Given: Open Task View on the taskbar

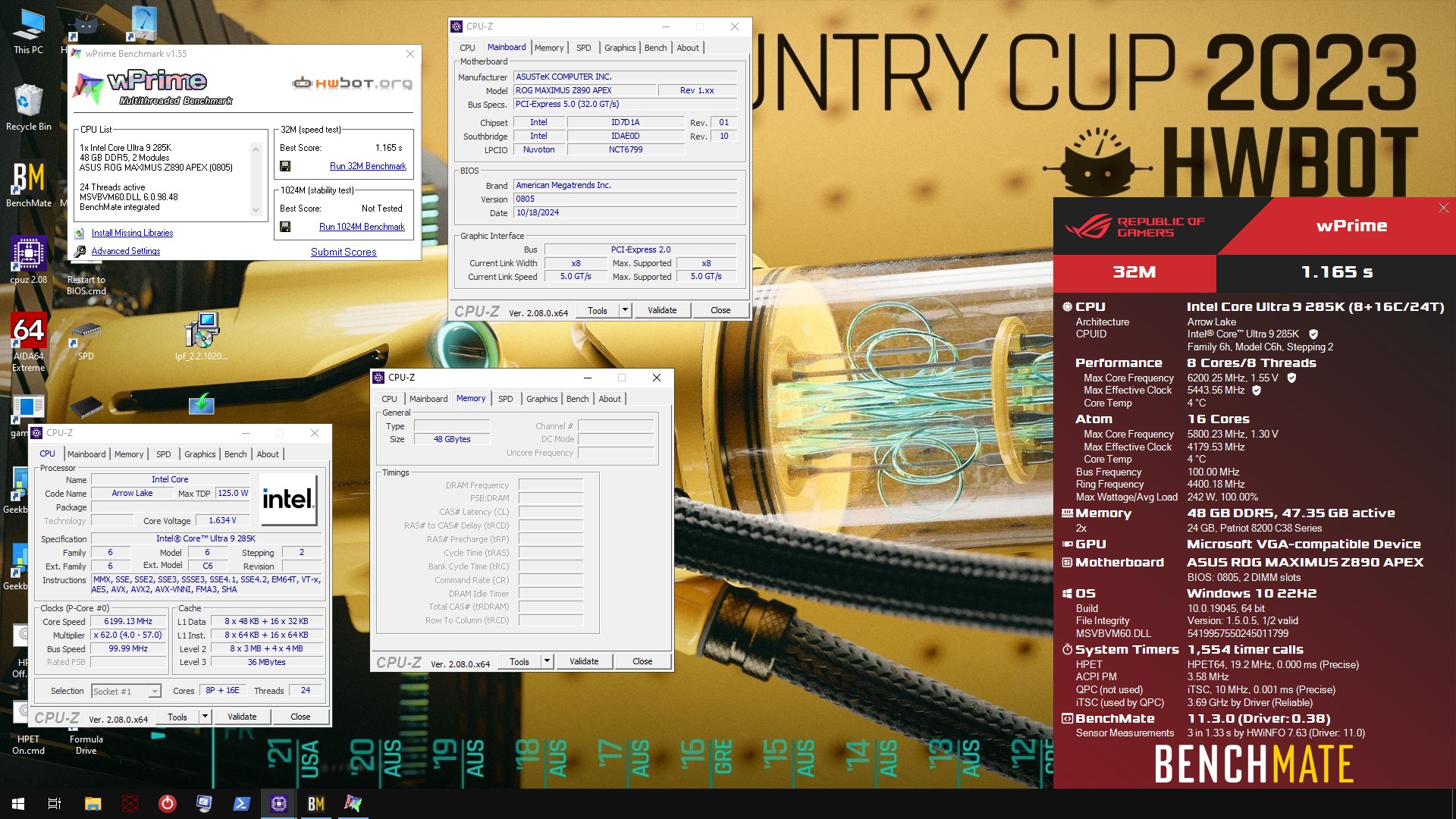Looking at the screenshot, I should point(55,804).
